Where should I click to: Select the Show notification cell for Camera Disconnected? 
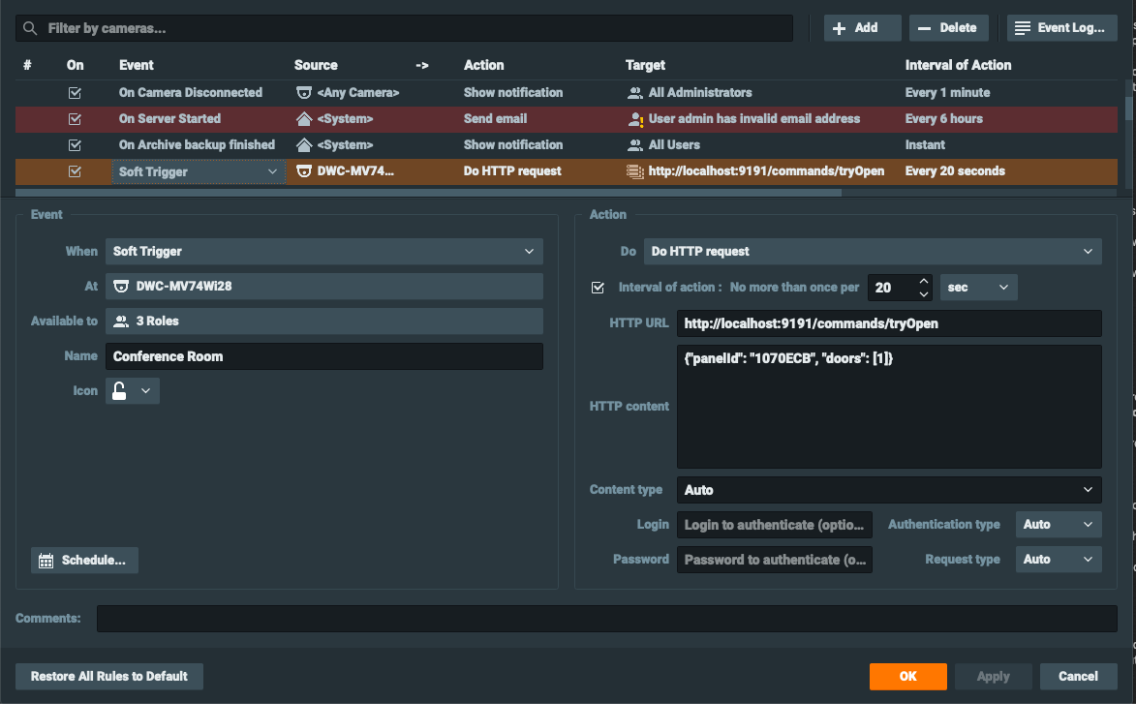point(513,93)
